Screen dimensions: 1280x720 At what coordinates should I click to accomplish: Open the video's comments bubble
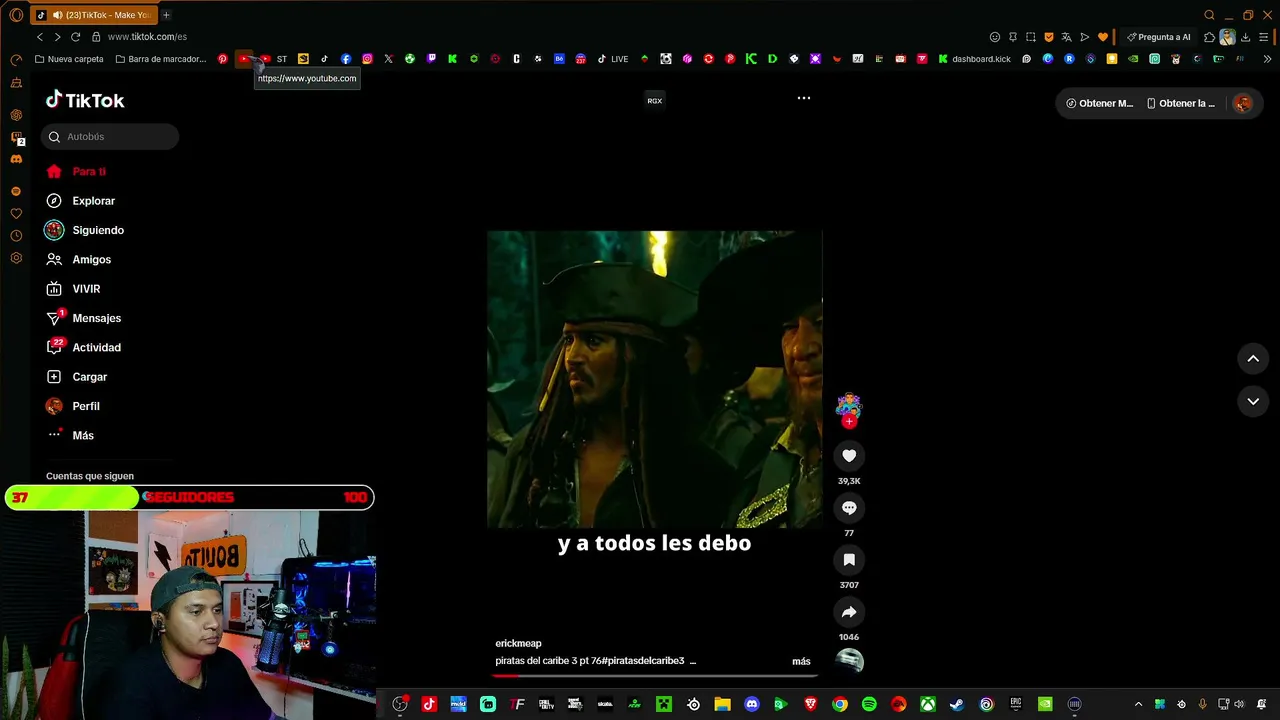point(849,508)
